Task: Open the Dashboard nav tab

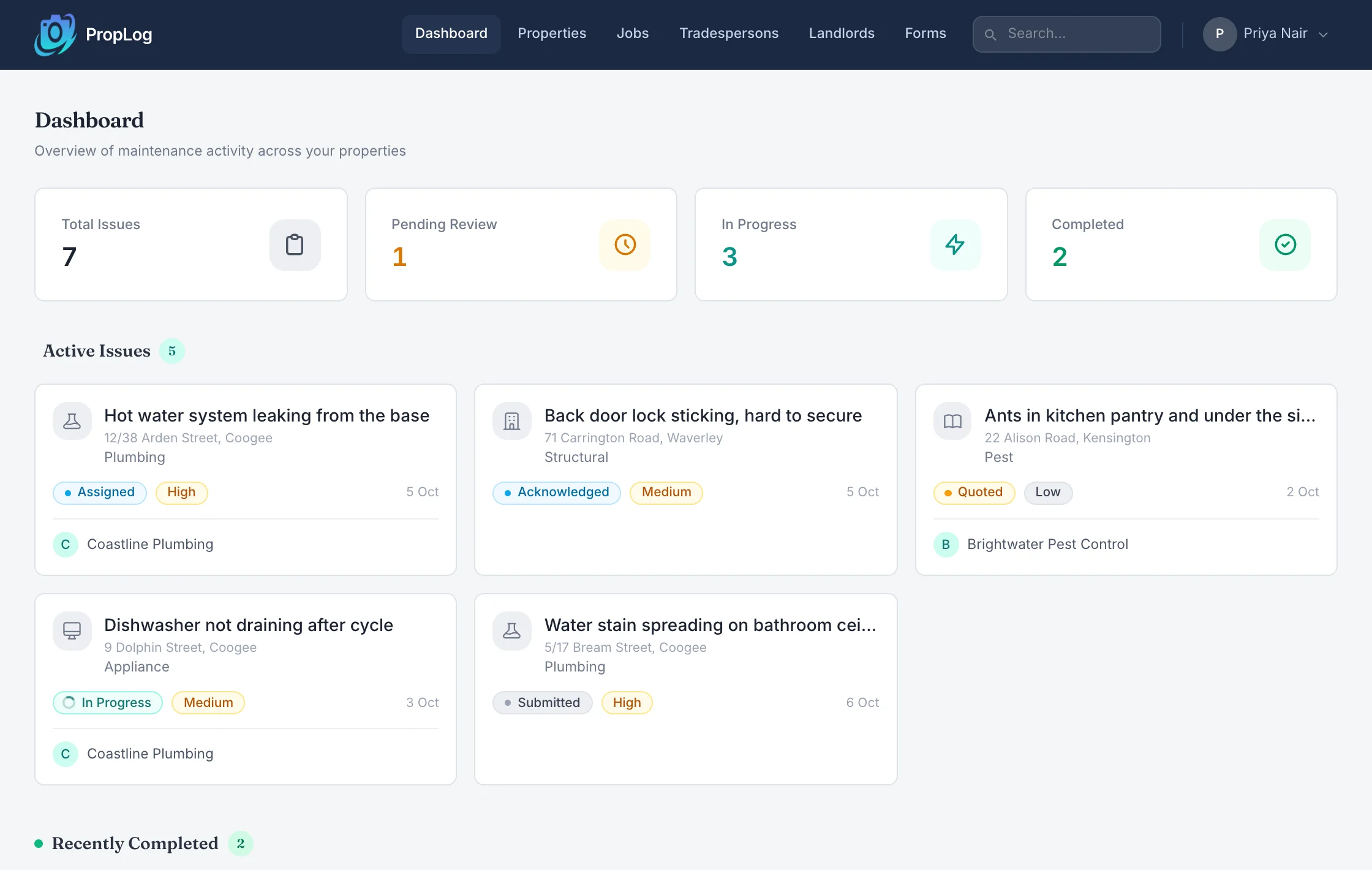Action: pos(451,34)
